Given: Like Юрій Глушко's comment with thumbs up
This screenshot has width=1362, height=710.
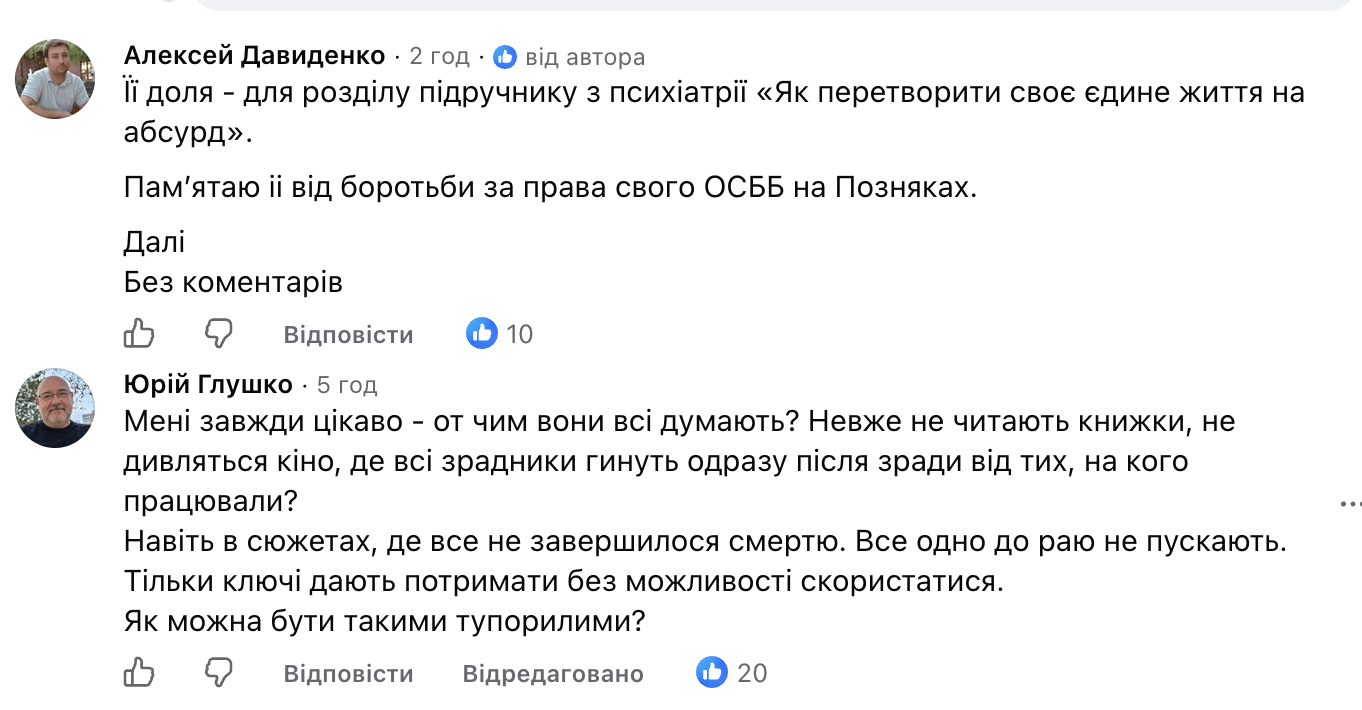Looking at the screenshot, I should coord(139,672).
